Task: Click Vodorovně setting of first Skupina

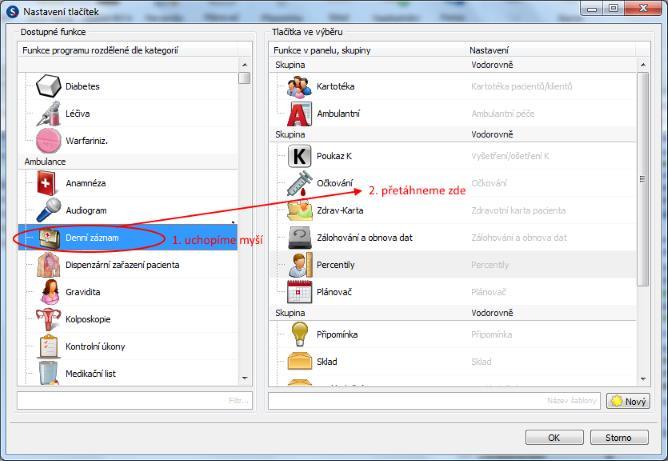Action: (492, 65)
